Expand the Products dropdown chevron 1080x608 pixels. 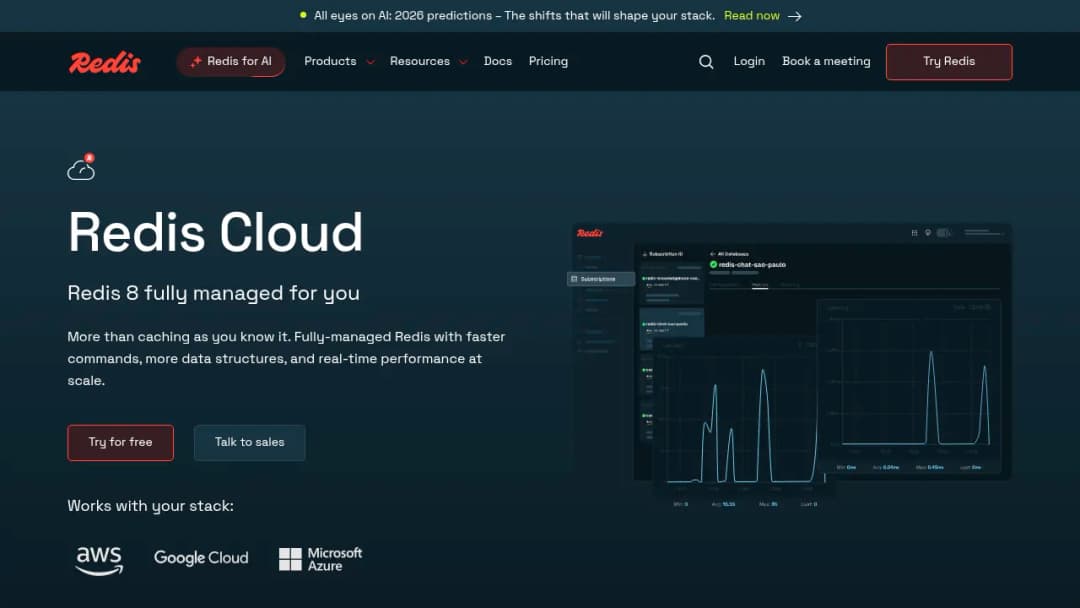click(371, 62)
